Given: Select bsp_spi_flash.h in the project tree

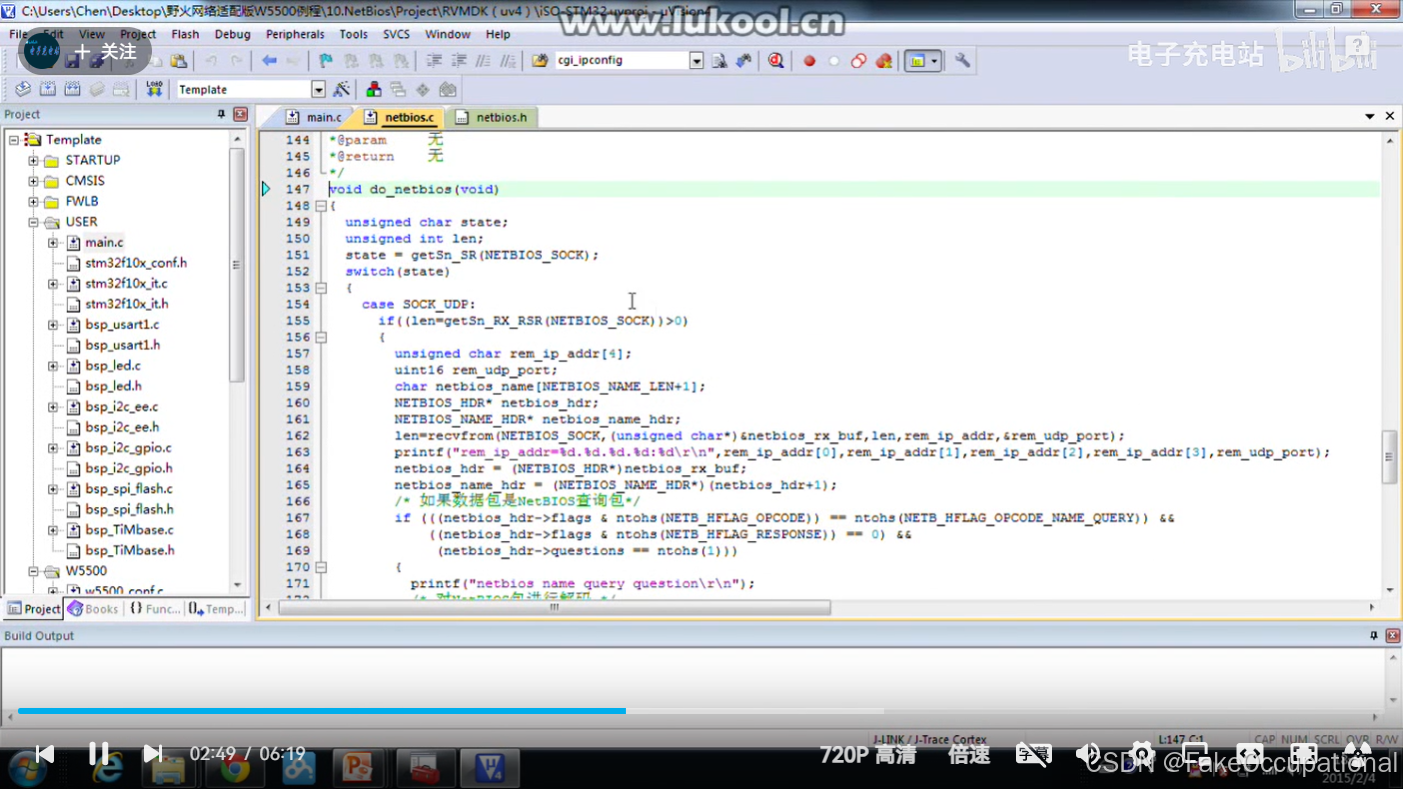Looking at the screenshot, I should [129, 509].
